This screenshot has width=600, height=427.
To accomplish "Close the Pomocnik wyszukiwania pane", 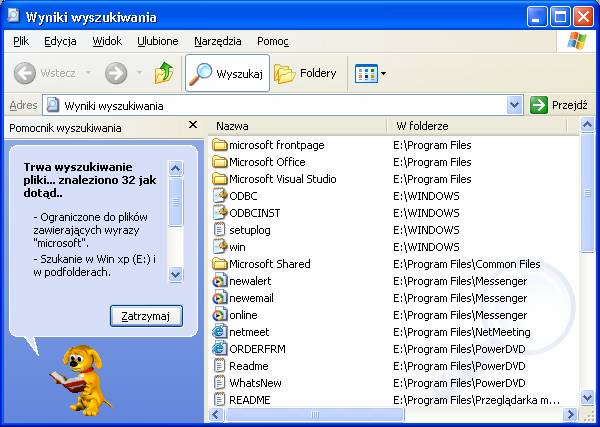I will [193, 125].
